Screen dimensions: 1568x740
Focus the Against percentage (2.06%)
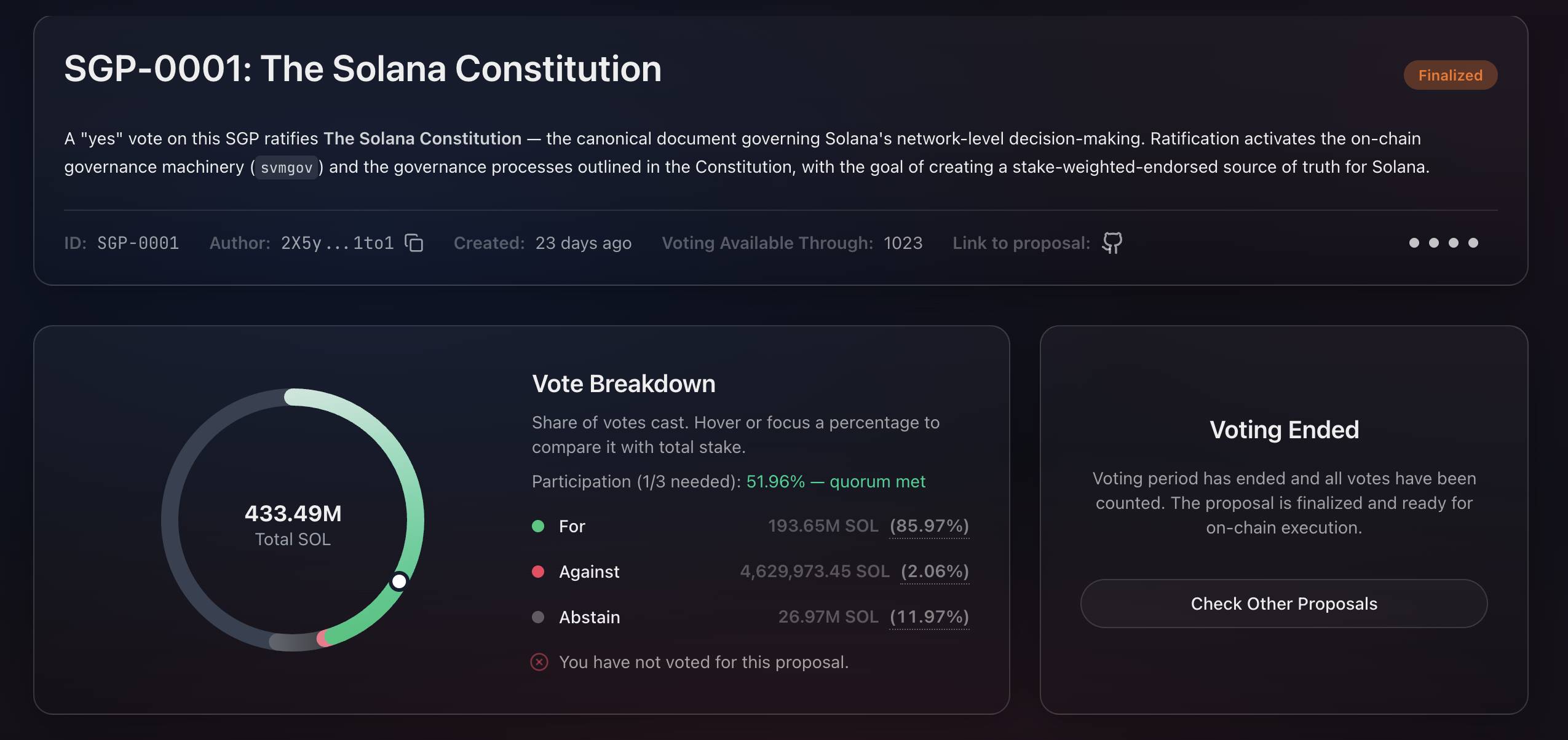point(935,572)
